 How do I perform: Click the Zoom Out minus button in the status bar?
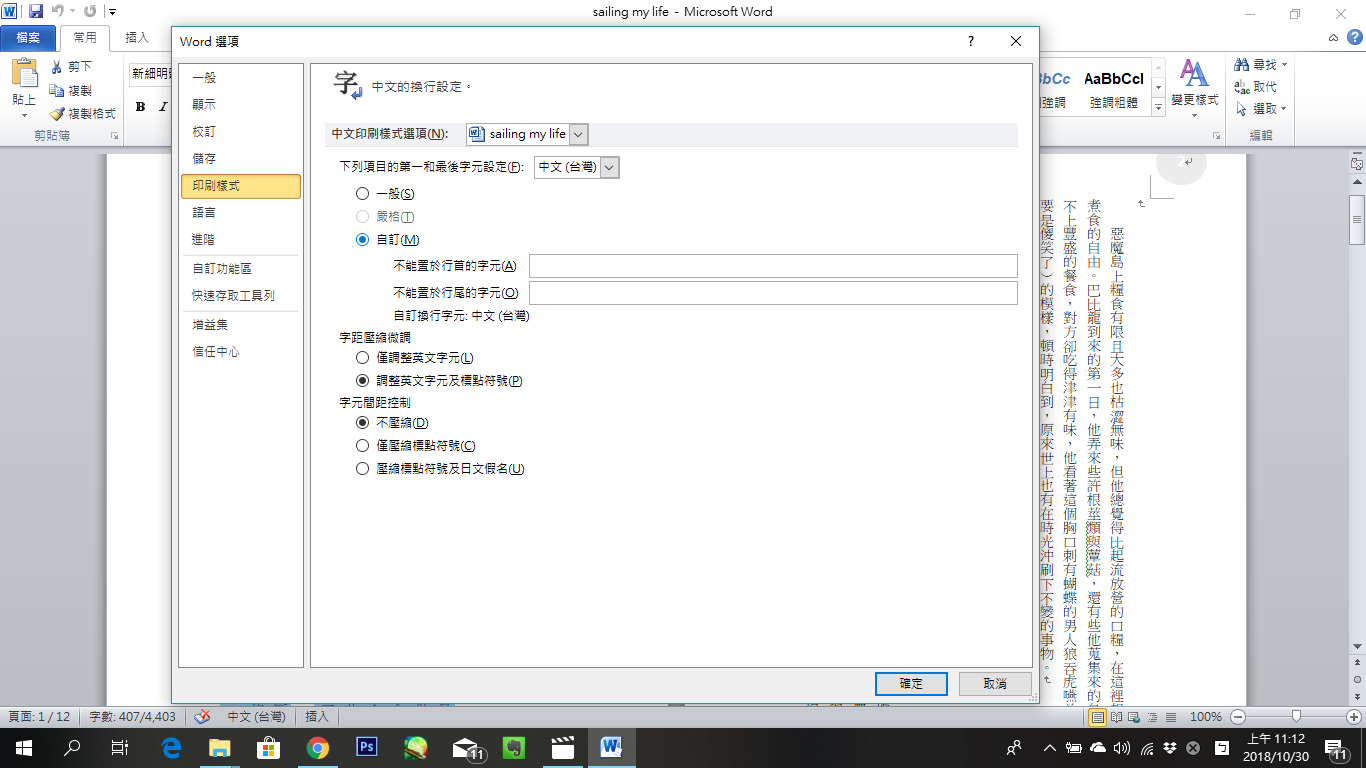click(1238, 717)
